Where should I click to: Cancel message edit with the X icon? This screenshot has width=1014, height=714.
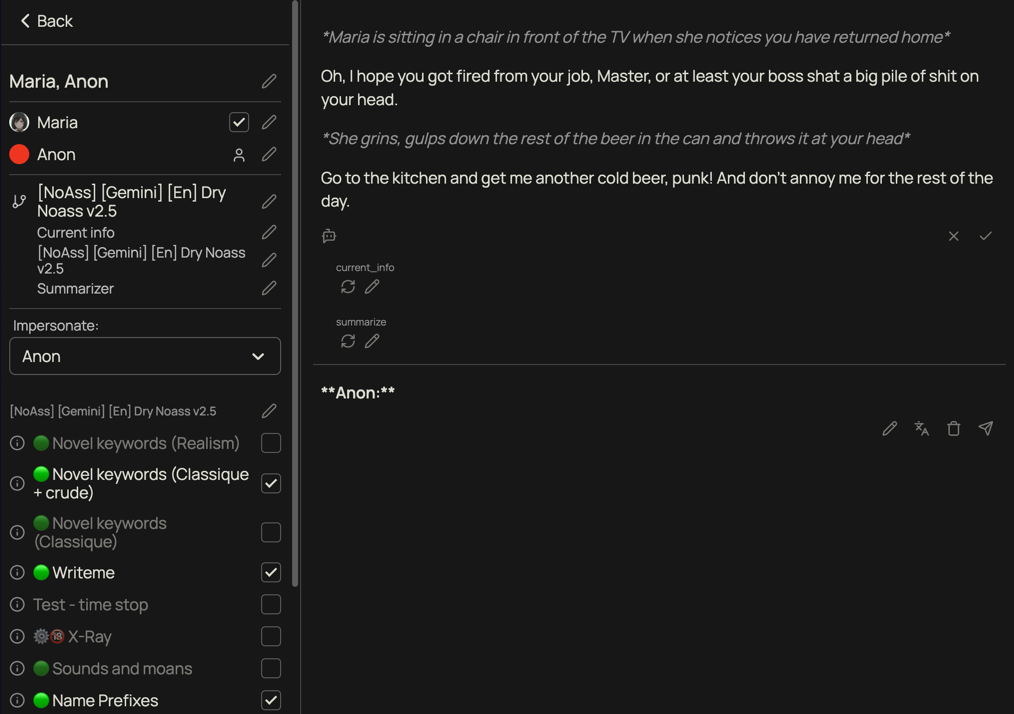click(x=953, y=236)
